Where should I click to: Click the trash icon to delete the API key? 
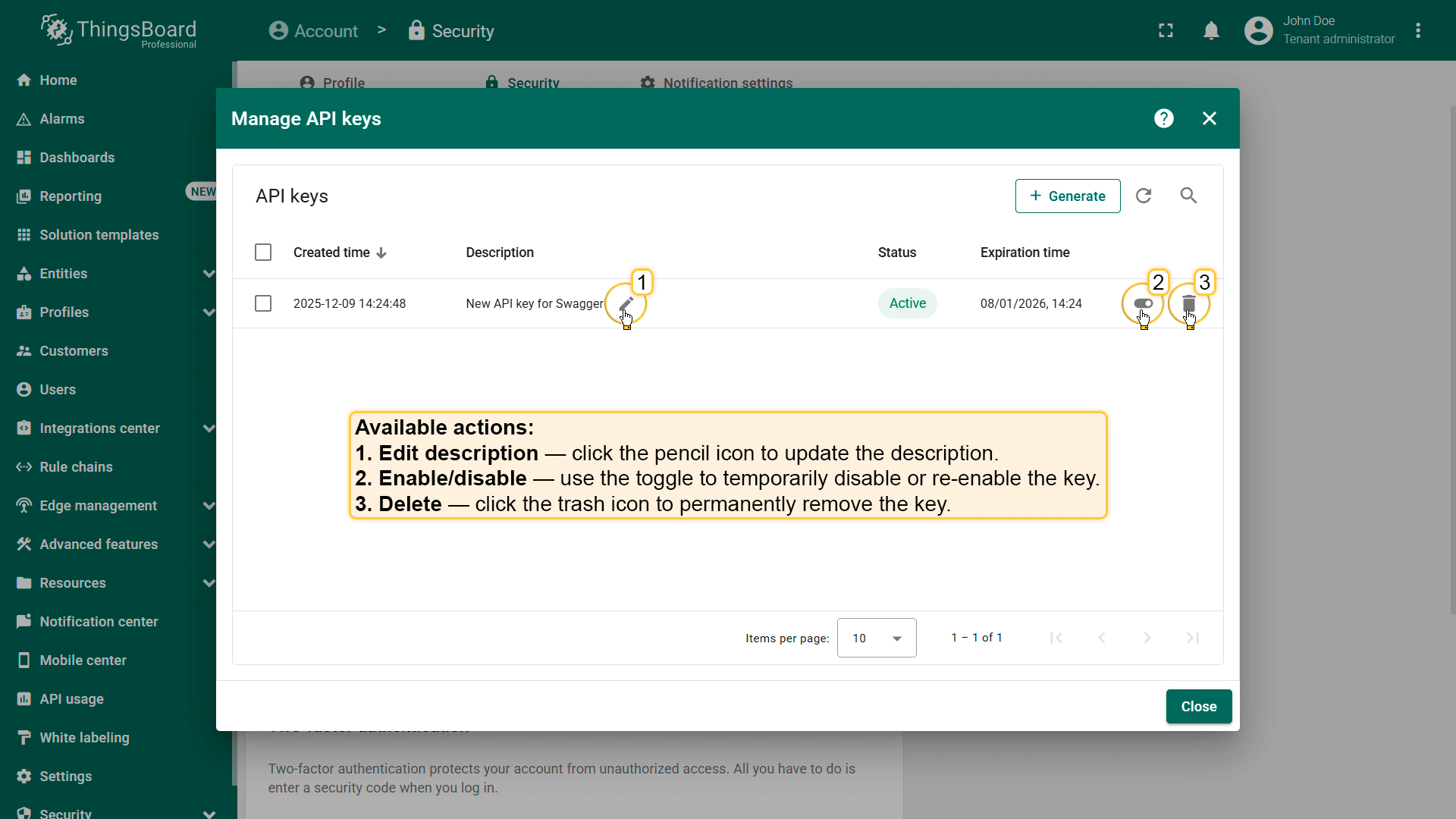[x=1188, y=303]
